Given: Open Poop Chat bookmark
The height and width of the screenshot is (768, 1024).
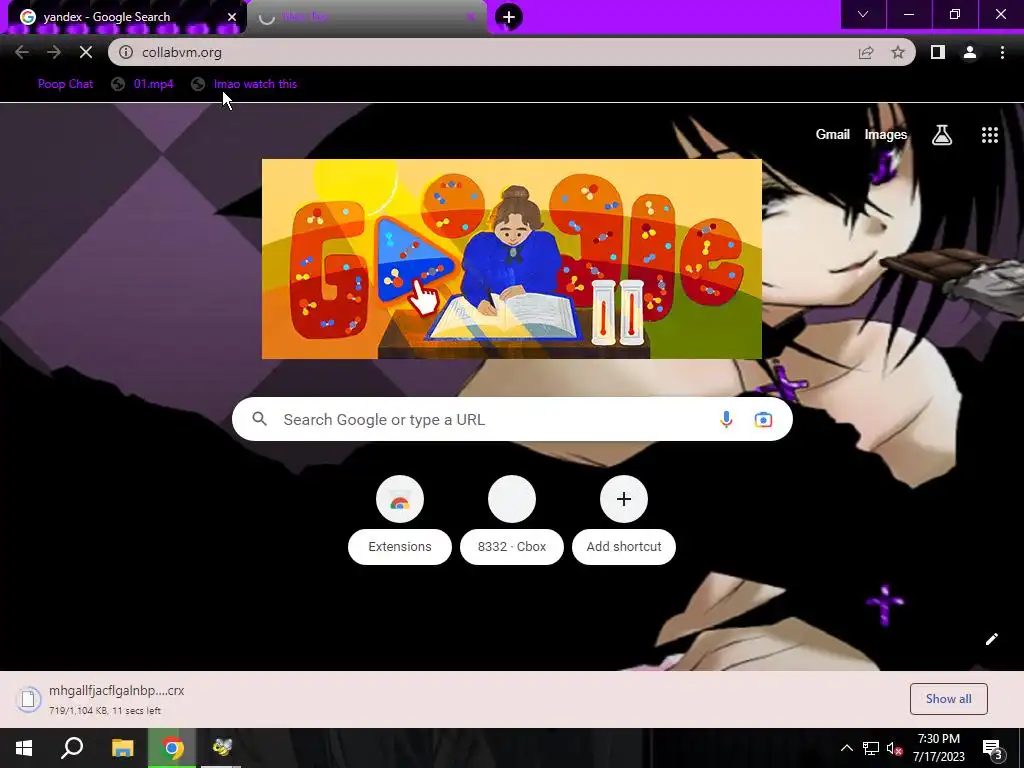Looking at the screenshot, I should click(x=65, y=84).
